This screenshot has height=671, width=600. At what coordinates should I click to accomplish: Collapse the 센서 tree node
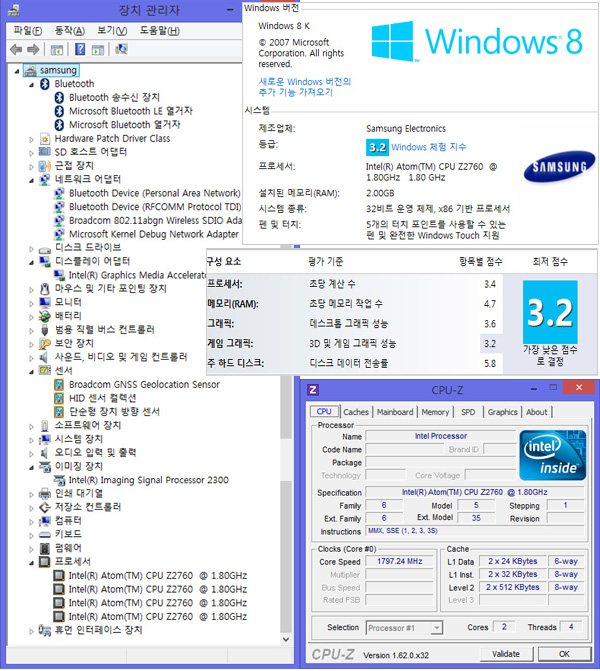tap(31, 372)
